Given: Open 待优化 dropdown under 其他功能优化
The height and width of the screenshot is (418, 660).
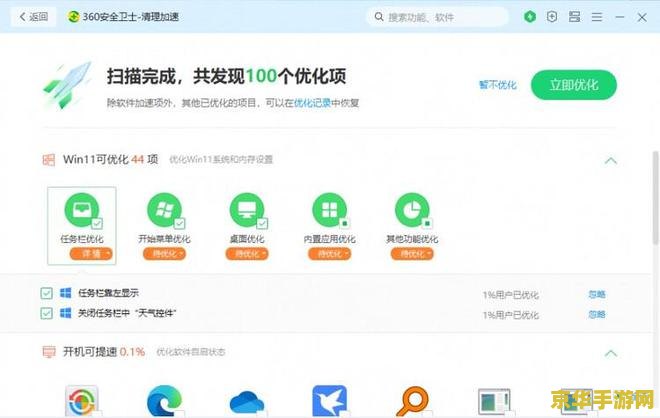Looking at the screenshot, I should 412,254.
